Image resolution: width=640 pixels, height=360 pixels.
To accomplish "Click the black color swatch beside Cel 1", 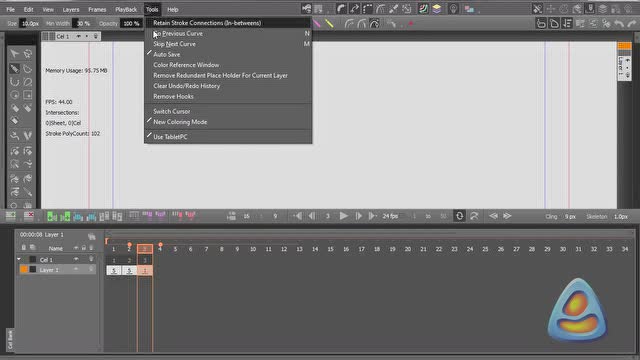I will point(33,259).
